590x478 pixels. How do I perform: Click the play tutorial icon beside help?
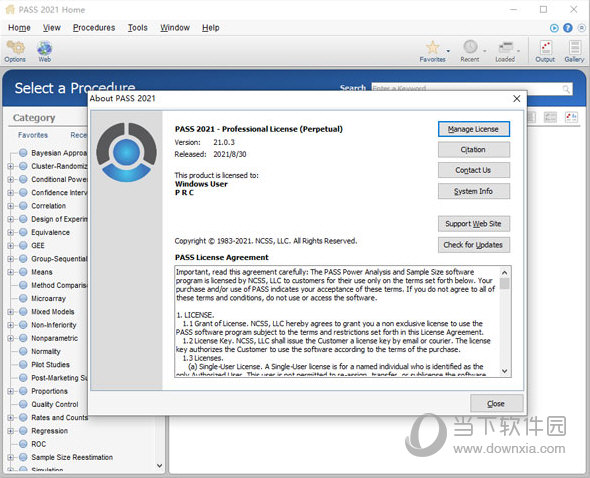[554, 28]
